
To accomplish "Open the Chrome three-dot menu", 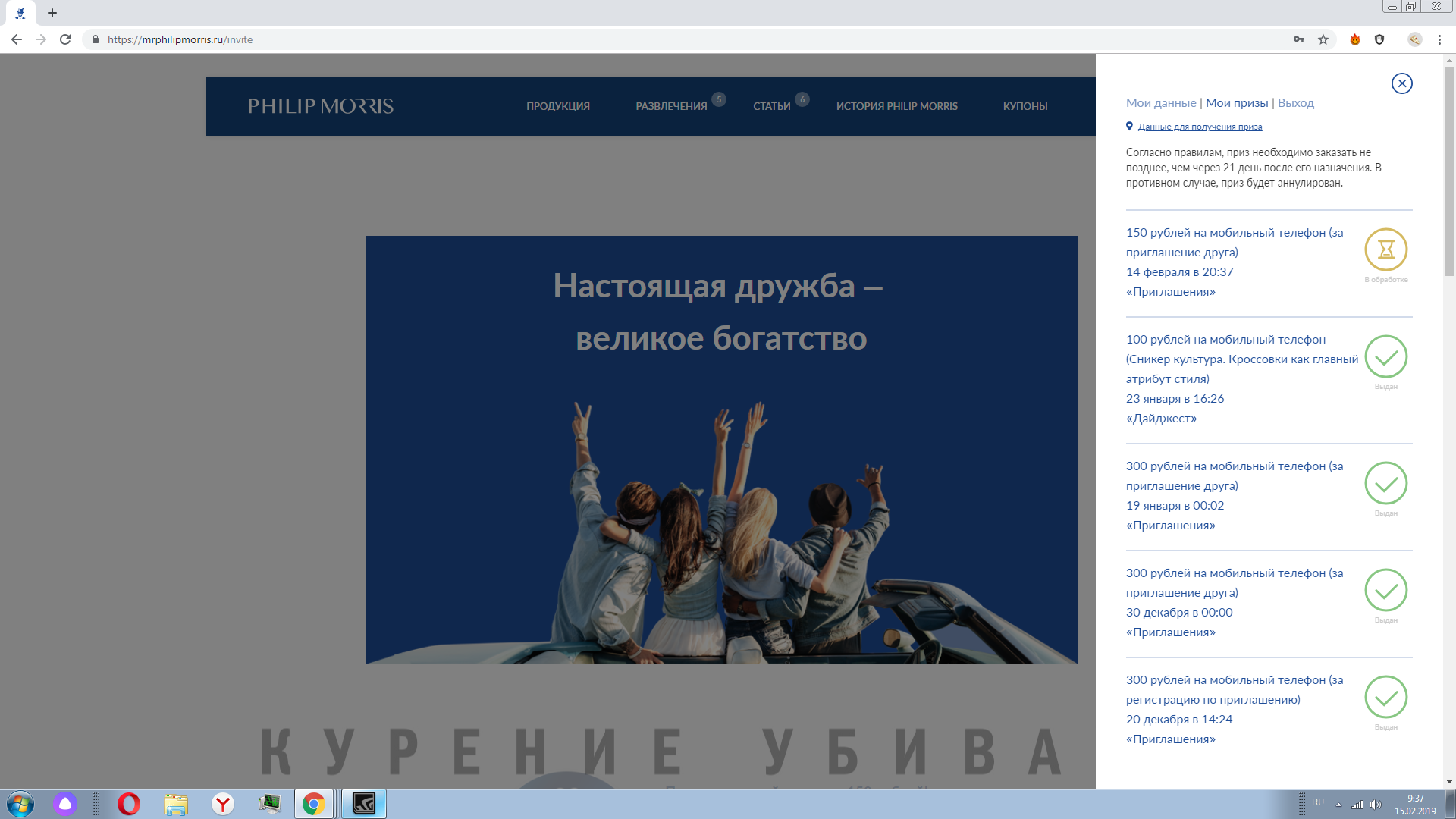I will click(1439, 39).
